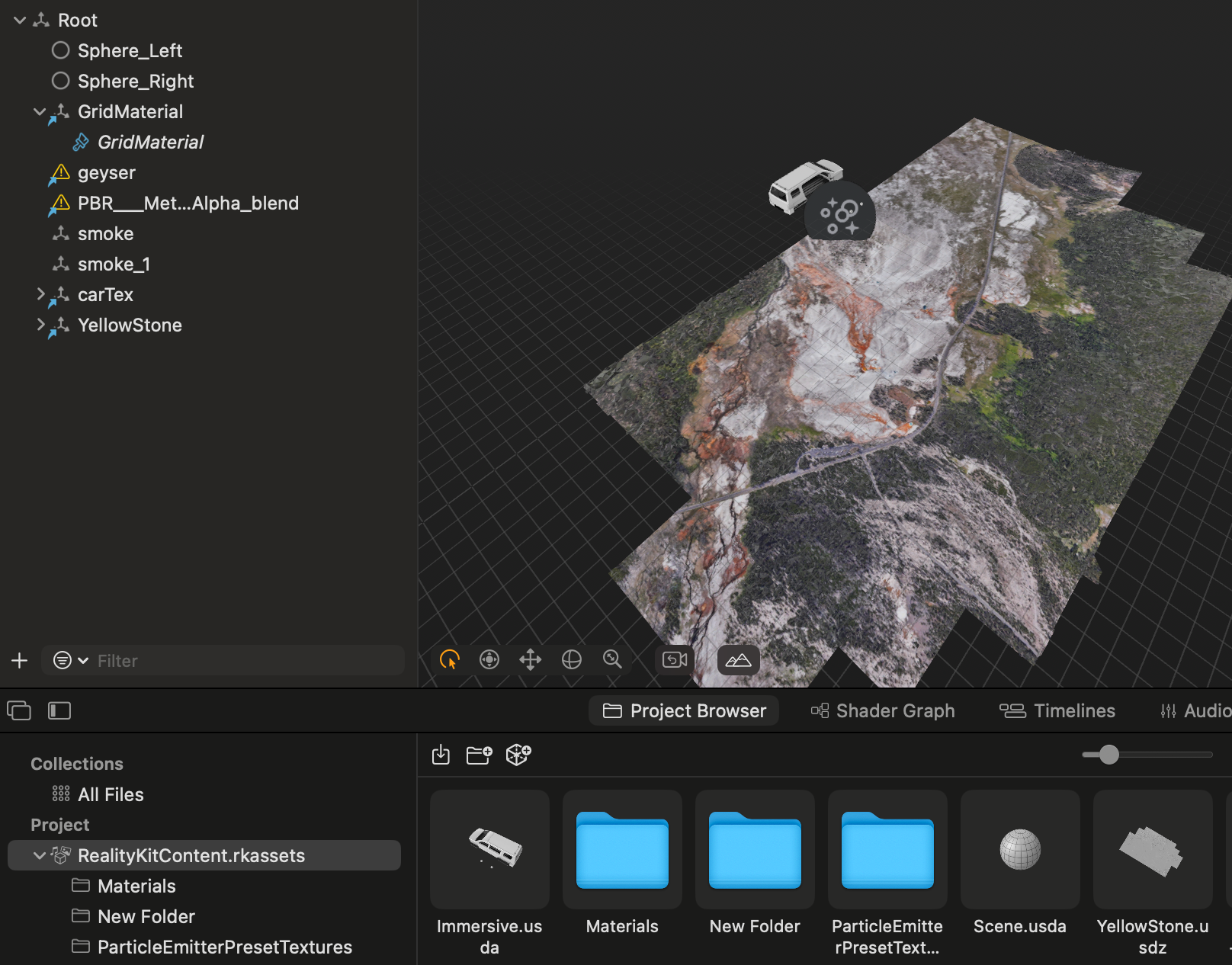Open Materials folder thumbnail
1232x965 pixels.
[x=622, y=849]
